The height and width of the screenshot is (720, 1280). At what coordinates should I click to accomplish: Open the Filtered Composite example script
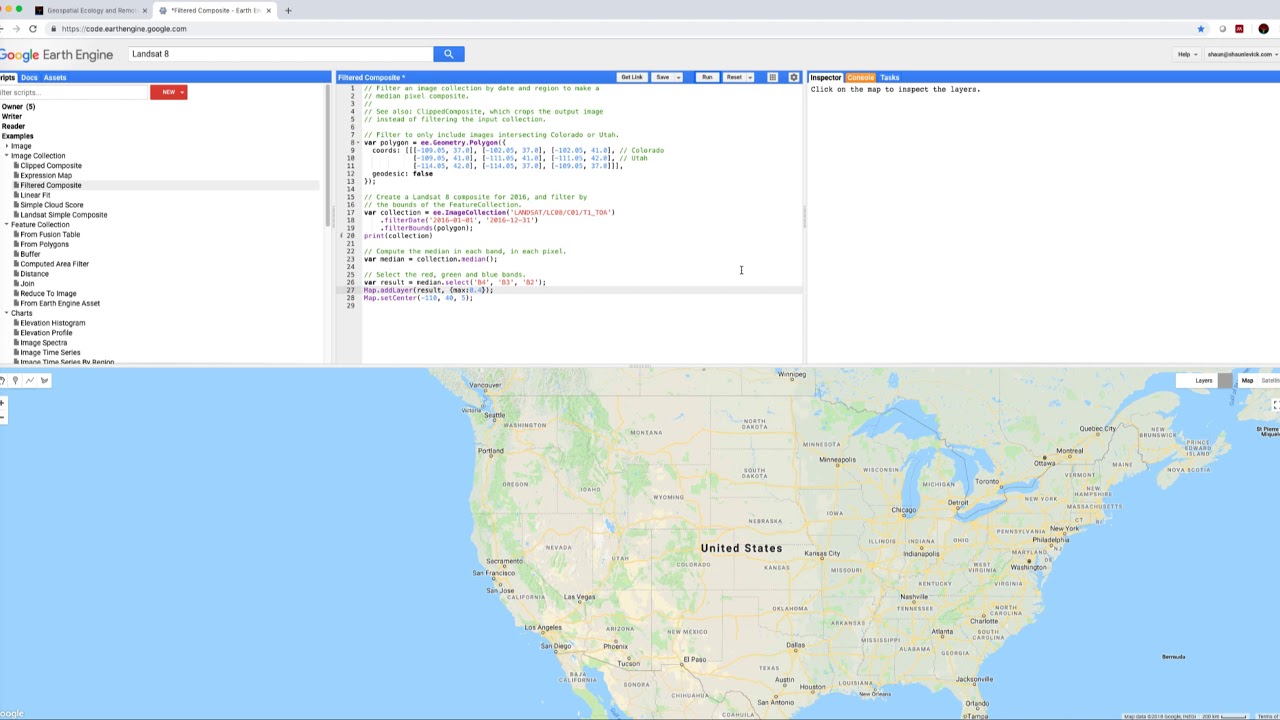51,185
